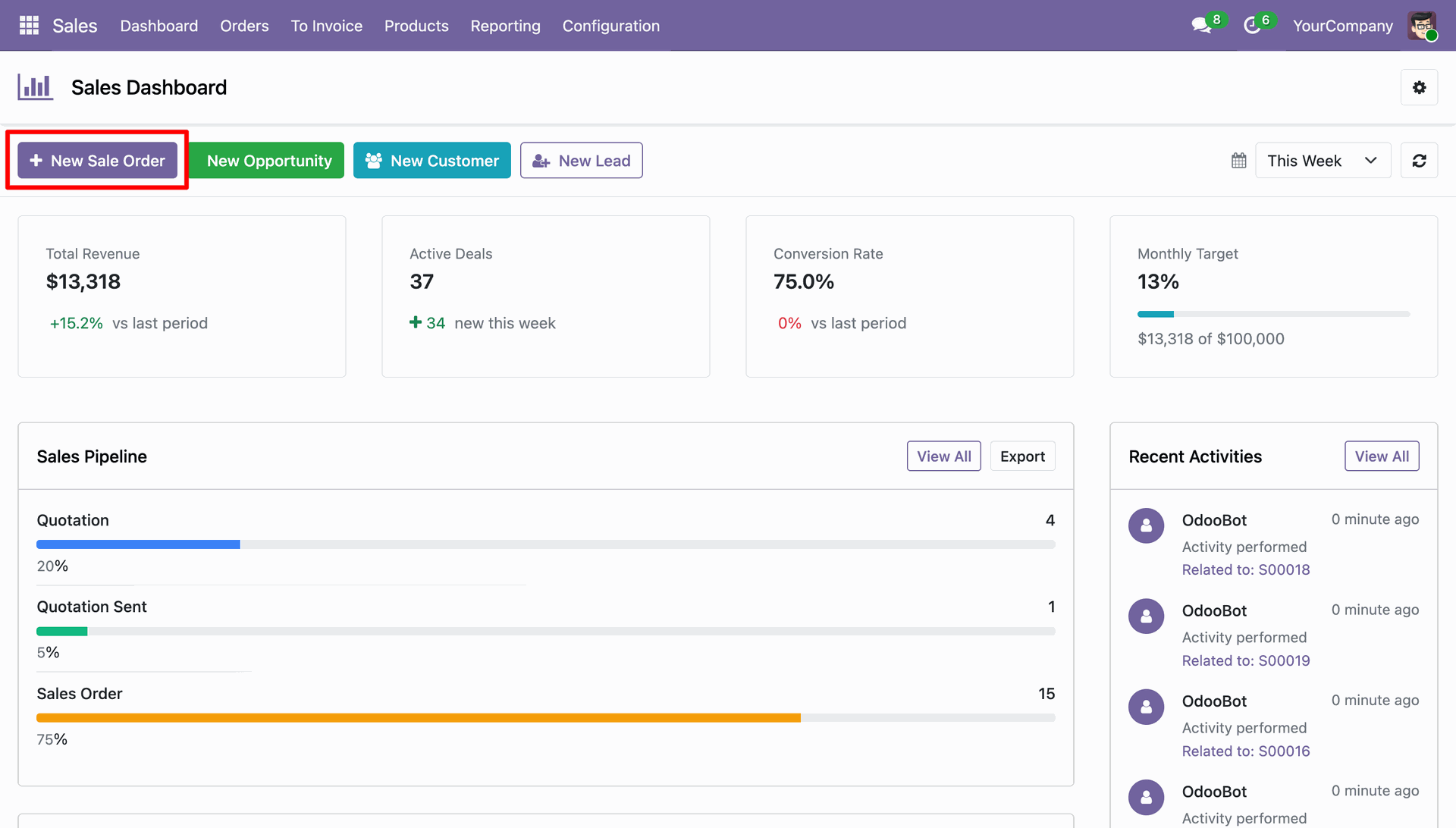This screenshot has height=828, width=1456.
Task: Export the Sales Pipeline data
Action: pos(1022,456)
